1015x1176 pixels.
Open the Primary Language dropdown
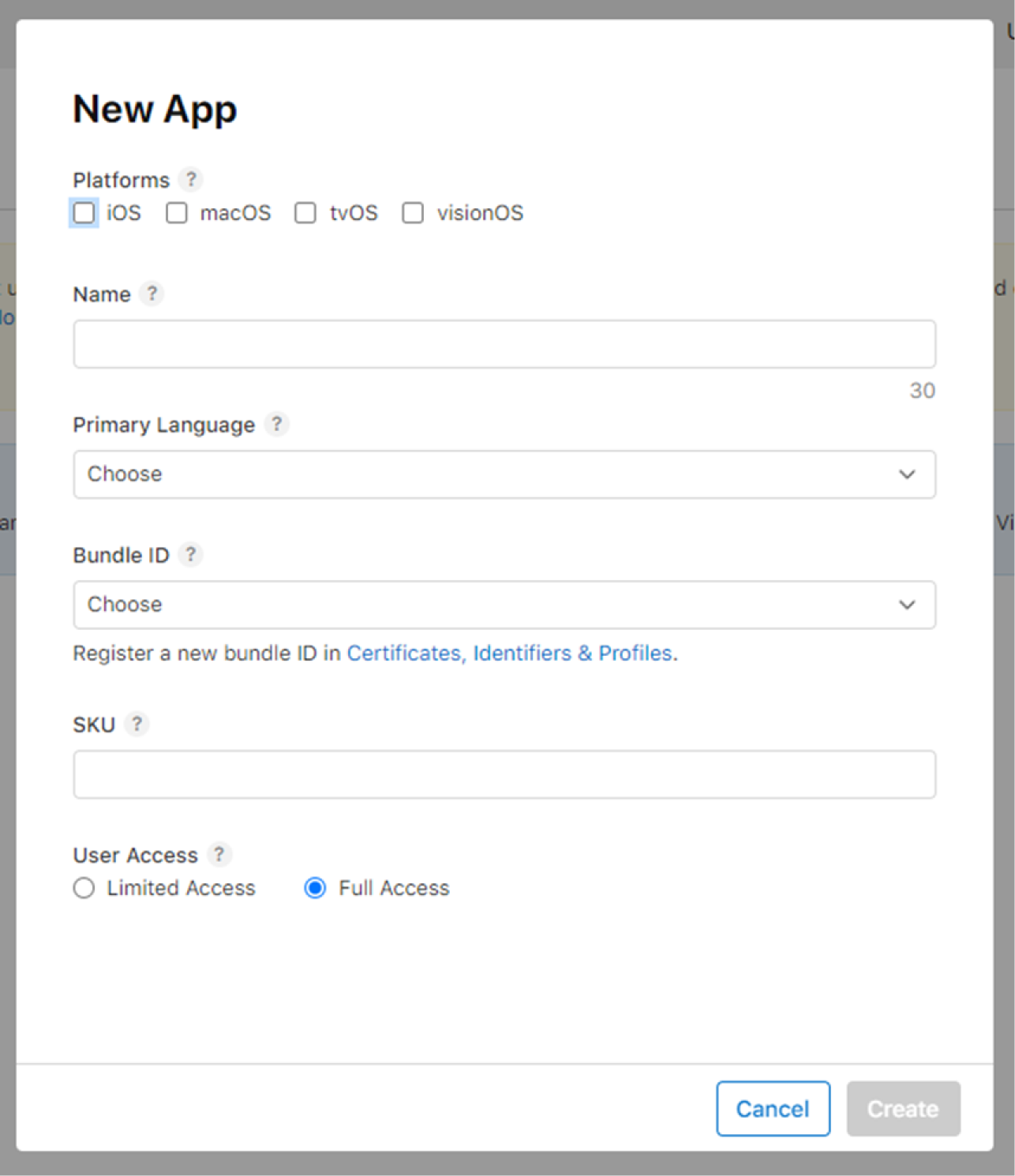tap(504, 474)
